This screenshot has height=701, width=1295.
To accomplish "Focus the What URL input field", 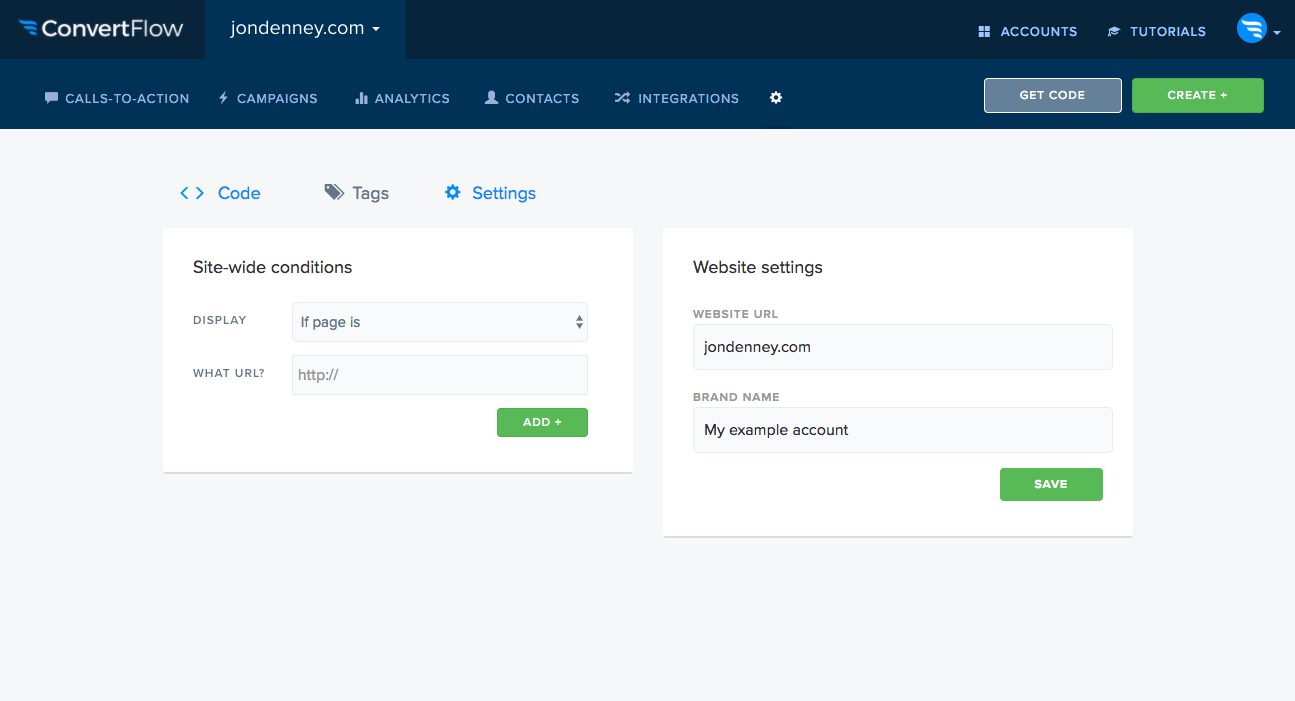I will tap(440, 375).
